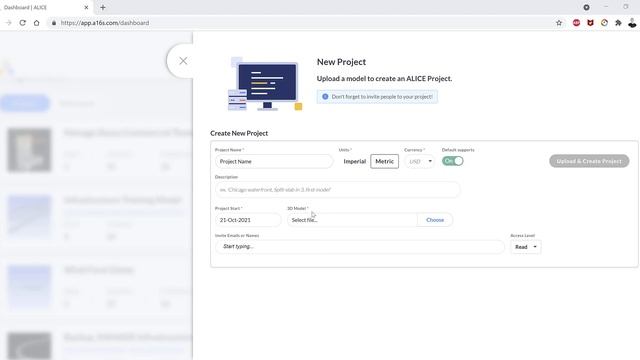Click the browser account indicator icon near the minimize button
Viewport: 640px width, 360px height.
click(x=586, y=7)
